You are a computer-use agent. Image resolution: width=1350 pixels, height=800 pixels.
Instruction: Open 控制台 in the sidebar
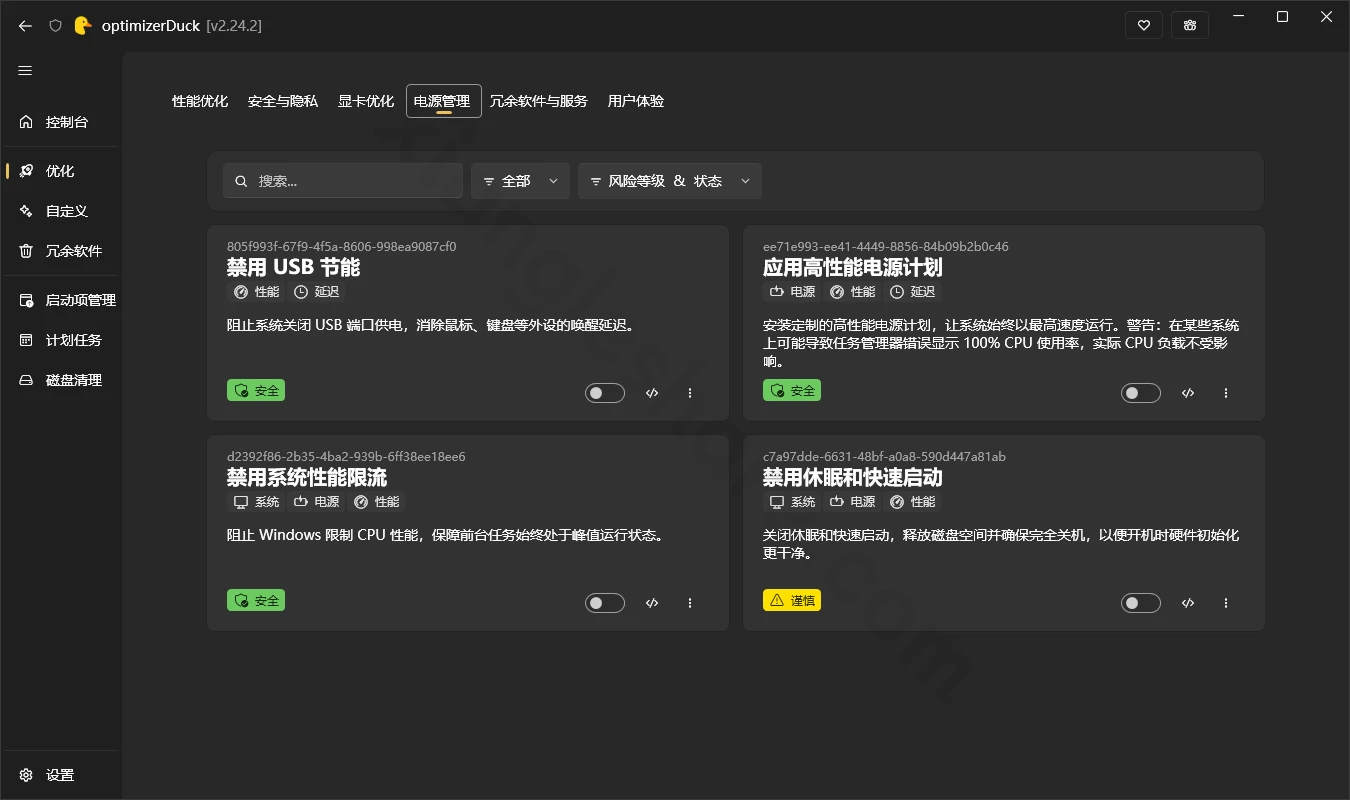62,122
